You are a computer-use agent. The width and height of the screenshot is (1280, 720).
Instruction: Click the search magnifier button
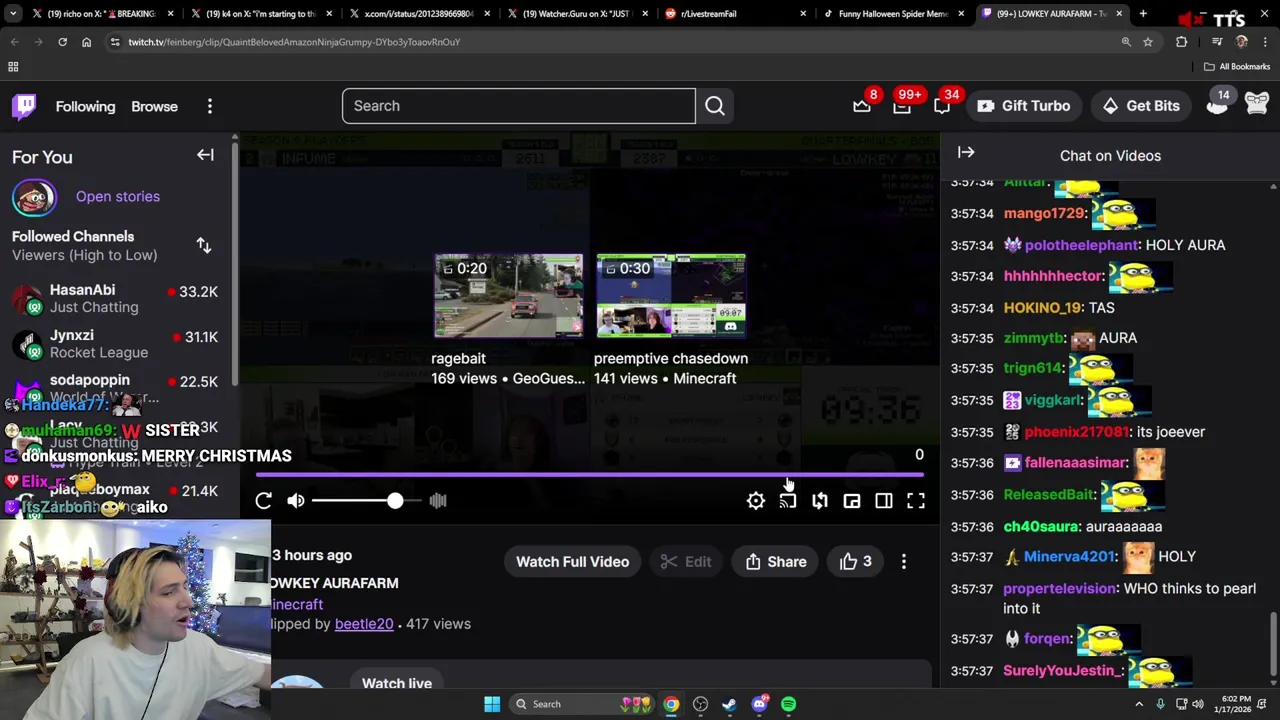point(715,106)
